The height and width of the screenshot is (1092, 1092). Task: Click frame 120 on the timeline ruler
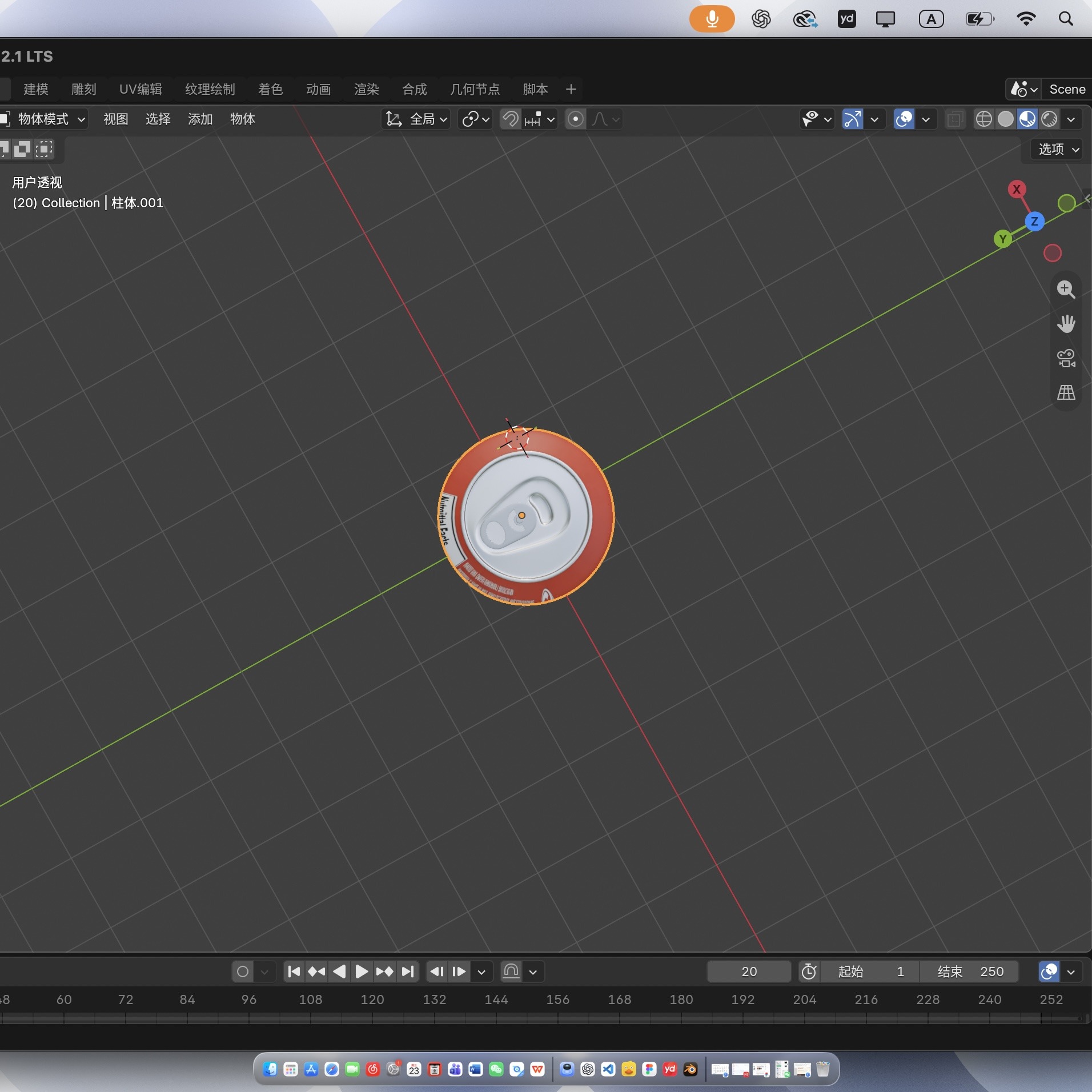click(x=372, y=999)
